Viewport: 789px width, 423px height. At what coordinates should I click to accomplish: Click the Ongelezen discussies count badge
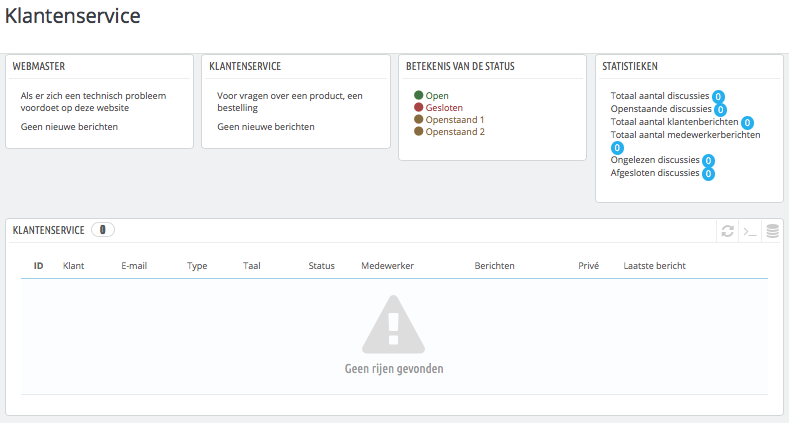708,160
